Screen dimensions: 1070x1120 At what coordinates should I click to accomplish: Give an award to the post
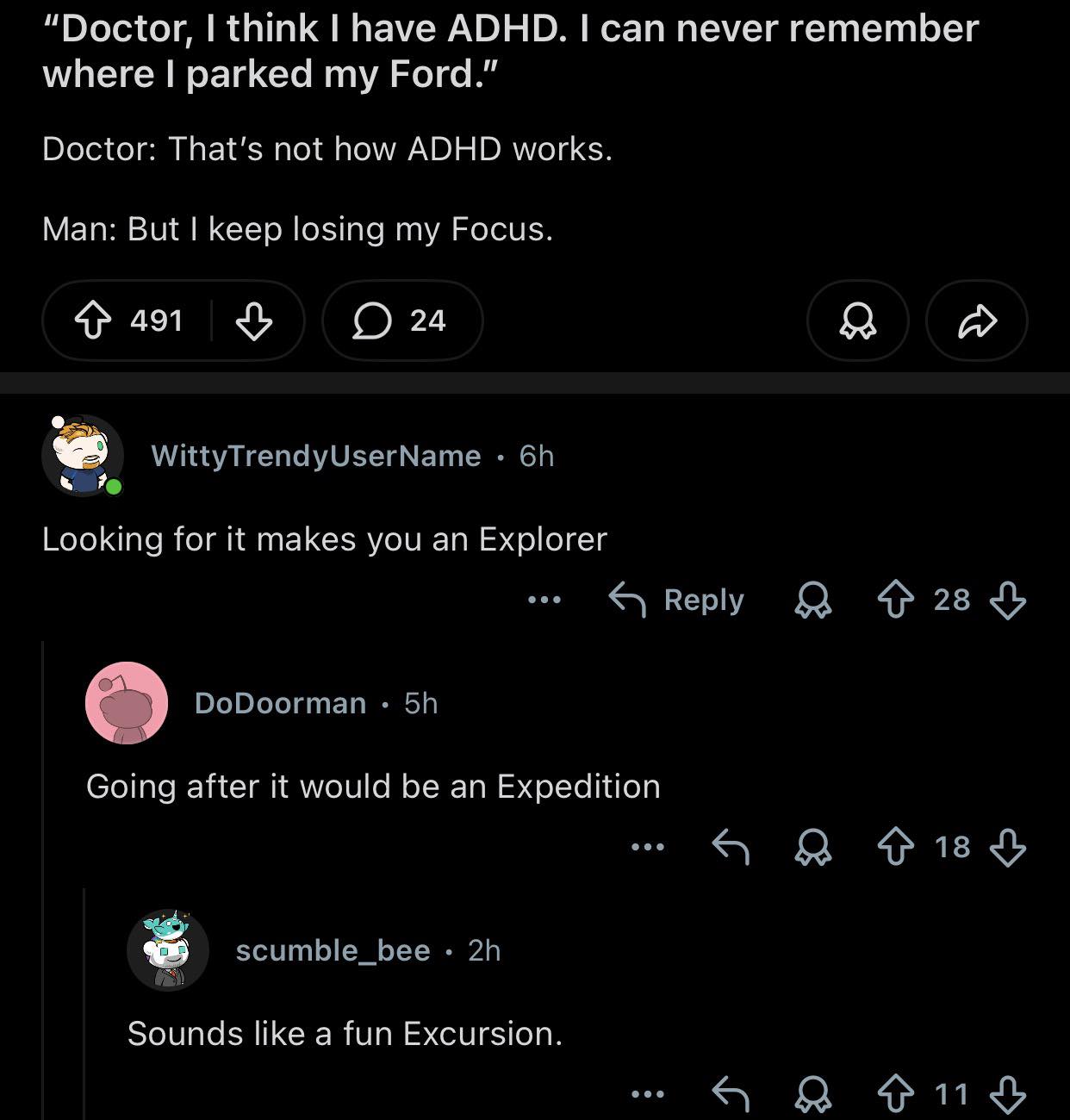click(x=857, y=321)
